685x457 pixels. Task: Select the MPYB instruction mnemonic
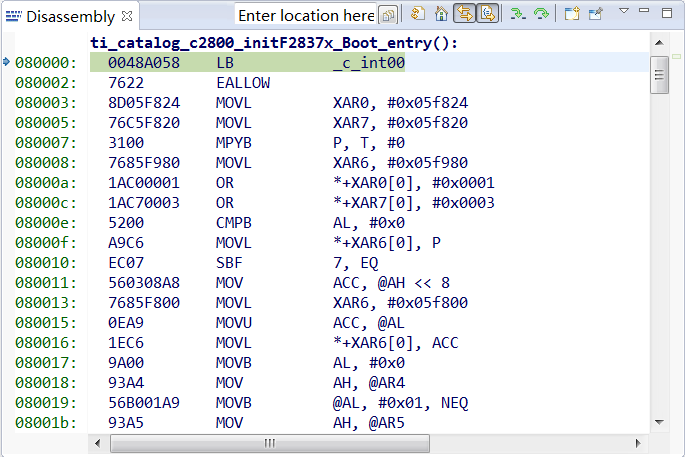point(234,143)
